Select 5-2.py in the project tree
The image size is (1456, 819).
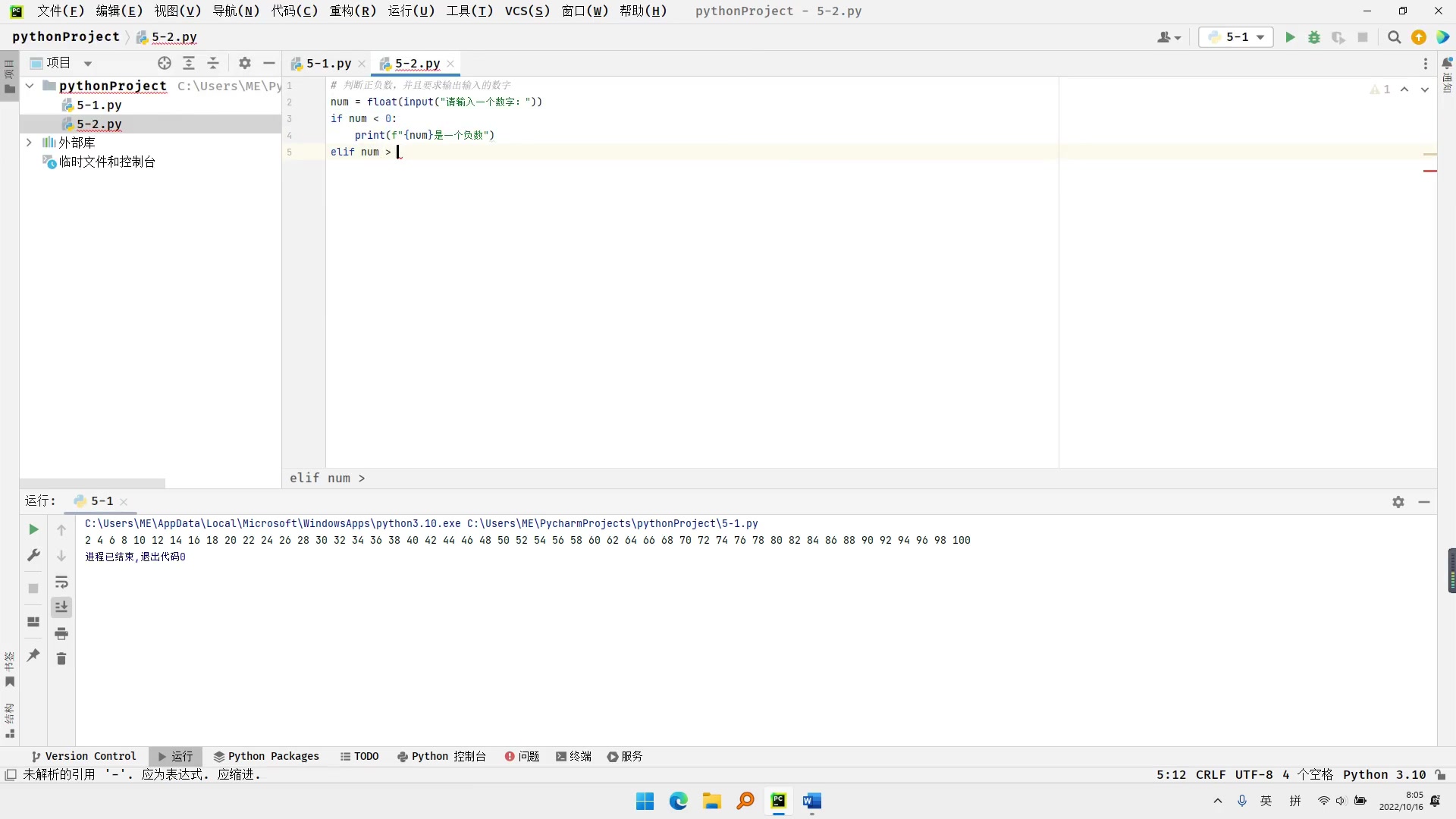click(99, 124)
